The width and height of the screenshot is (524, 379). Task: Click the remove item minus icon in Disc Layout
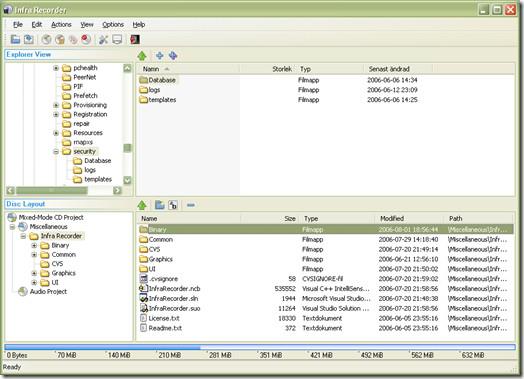(x=191, y=205)
